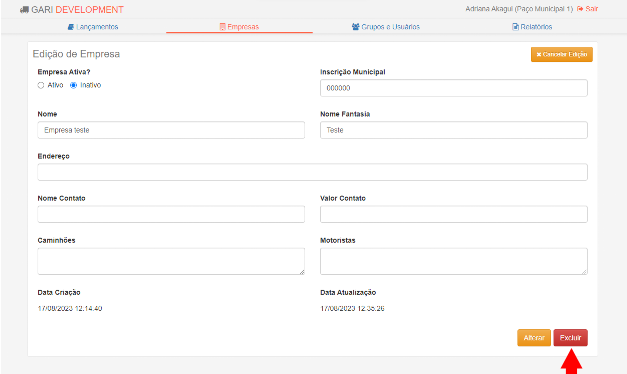Click the Lançamentos tab icon
Image resolution: width=627 pixels, height=374 pixels.
(71, 27)
